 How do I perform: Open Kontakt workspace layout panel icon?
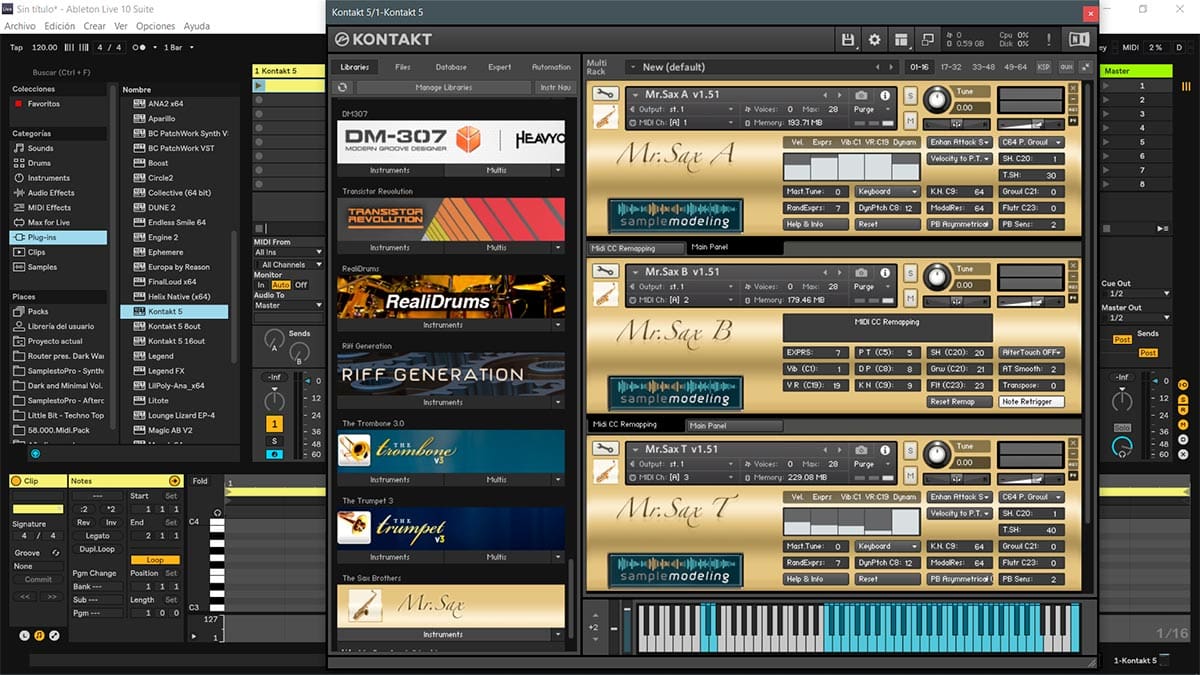tap(901, 39)
